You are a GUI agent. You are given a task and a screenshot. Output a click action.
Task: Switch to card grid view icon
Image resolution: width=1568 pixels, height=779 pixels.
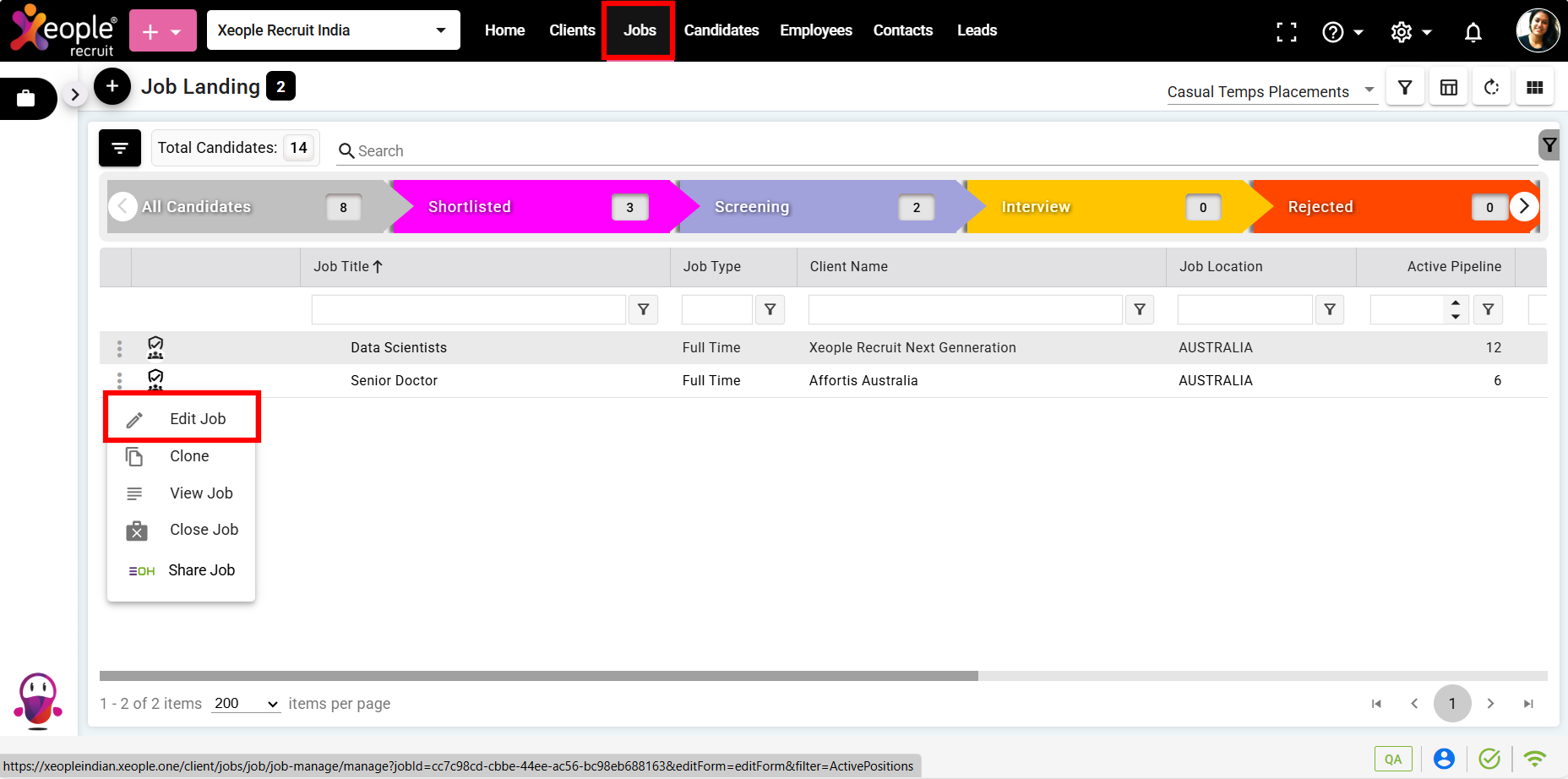(1535, 88)
